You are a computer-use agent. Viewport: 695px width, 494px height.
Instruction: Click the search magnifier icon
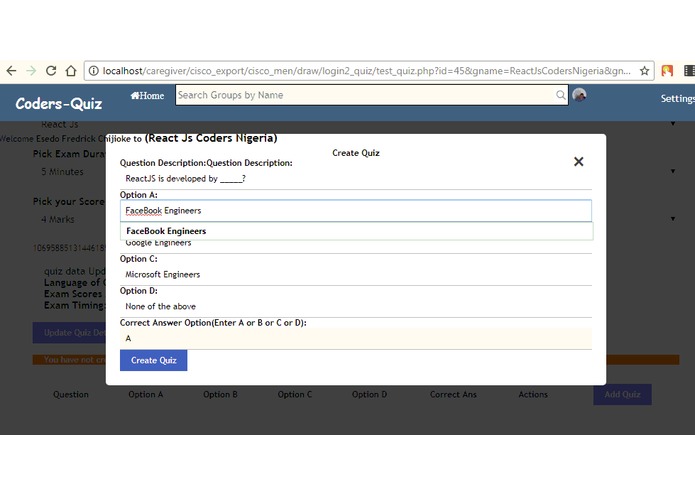pyautogui.click(x=561, y=95)
